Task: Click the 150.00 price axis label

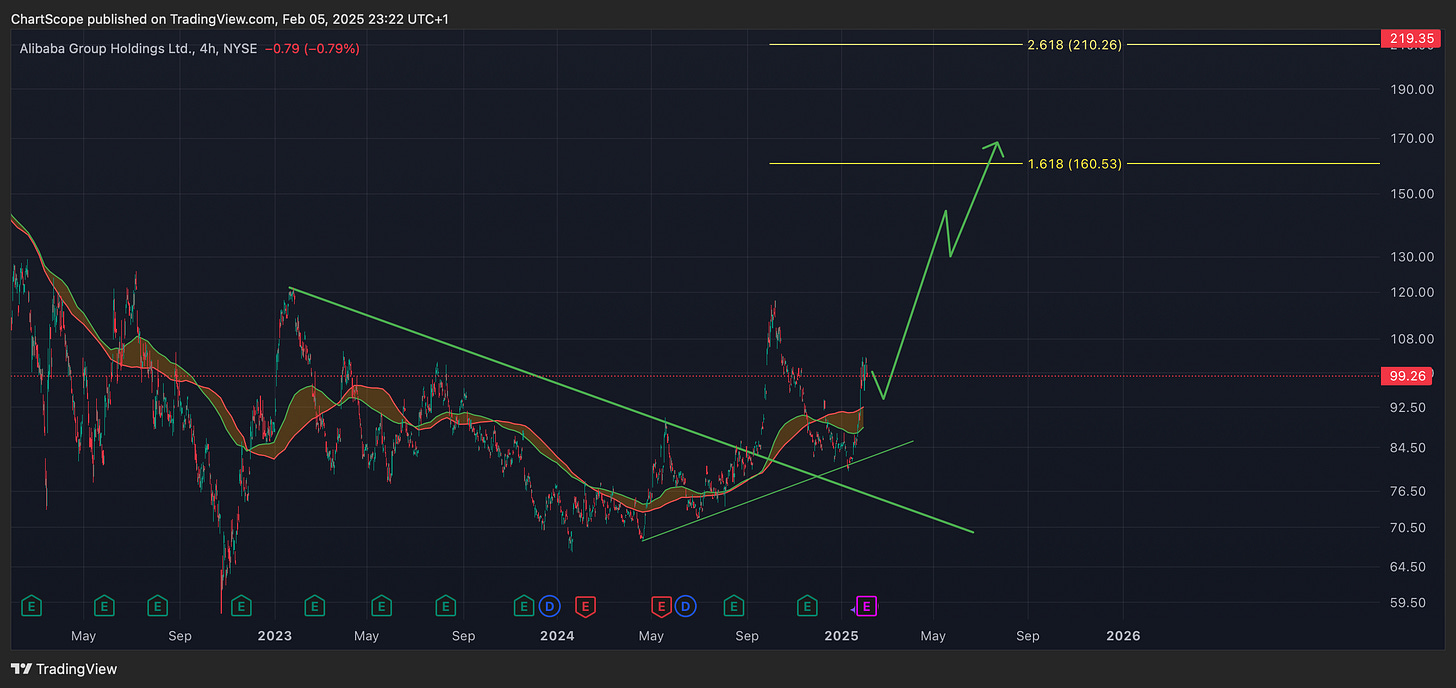Action: pyautogui.click(x=1413, y=194)
